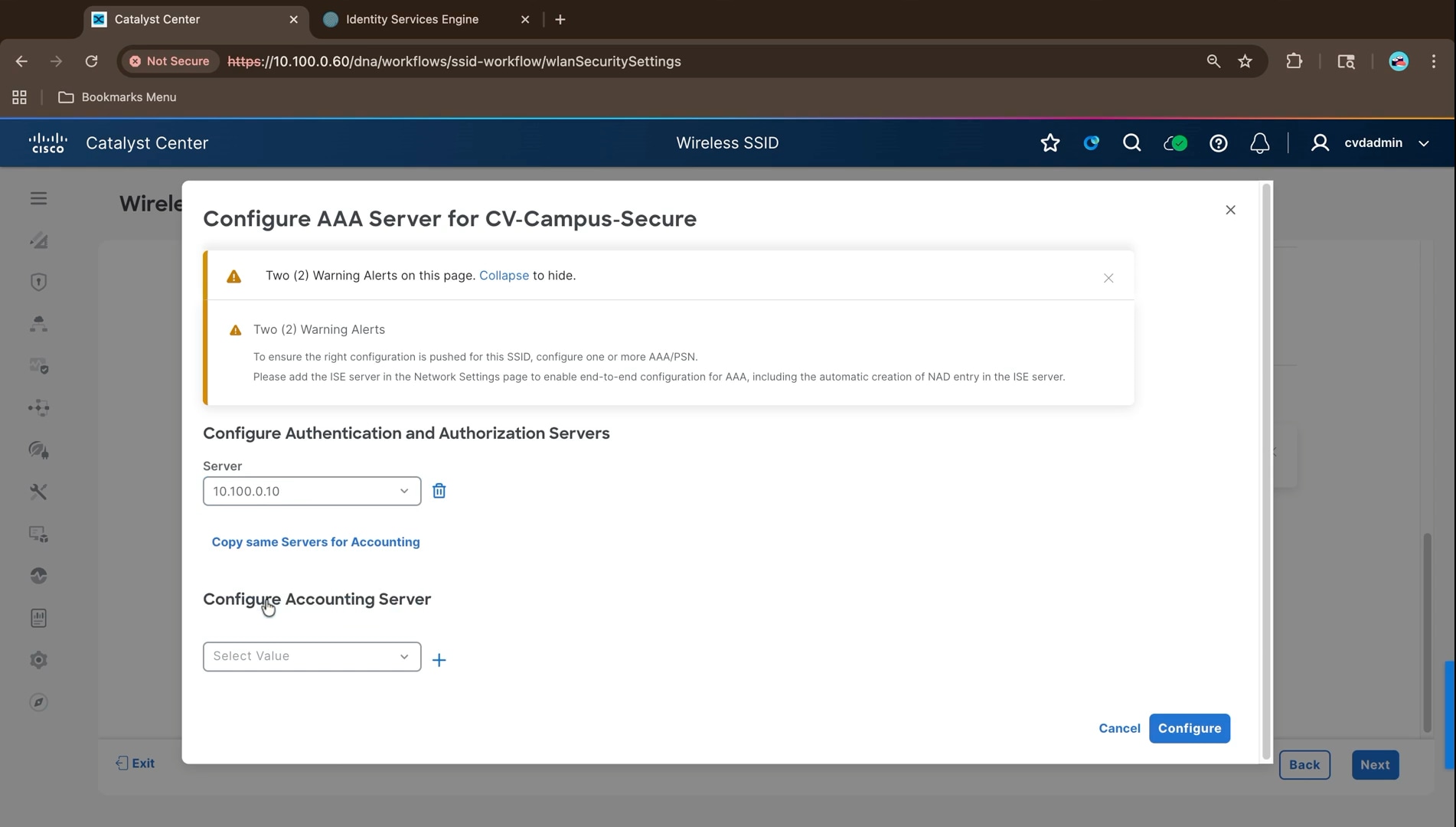Screen dimensions: 1456x827
Task: Open the cloud connection status icon
Action: [1175, 143]
